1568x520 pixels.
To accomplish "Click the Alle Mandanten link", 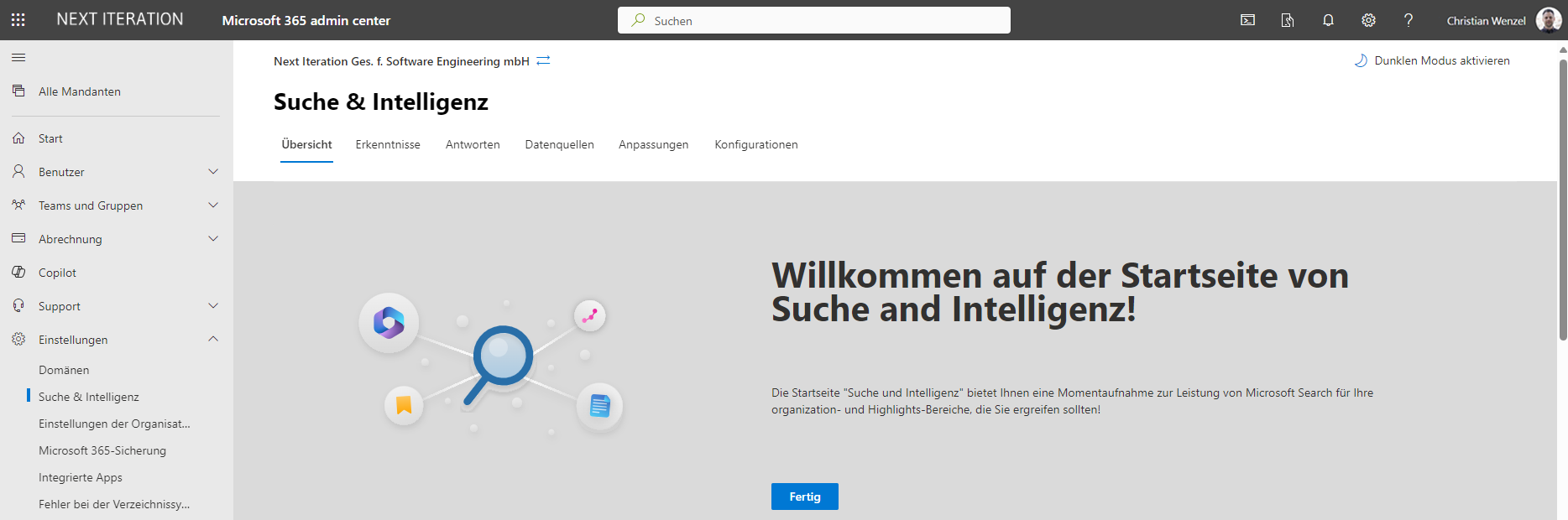I will [80, 91].
